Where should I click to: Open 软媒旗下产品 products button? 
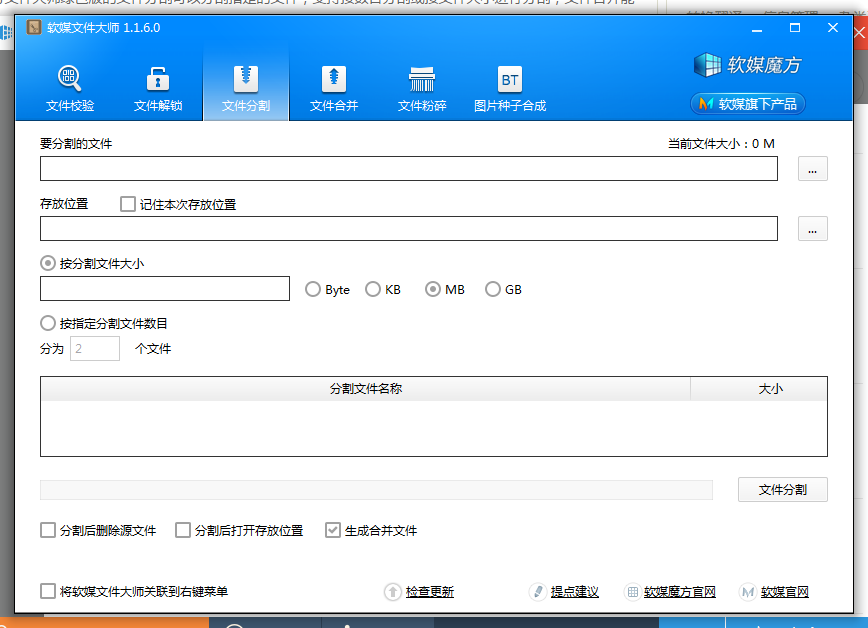(x=748, y=104)
